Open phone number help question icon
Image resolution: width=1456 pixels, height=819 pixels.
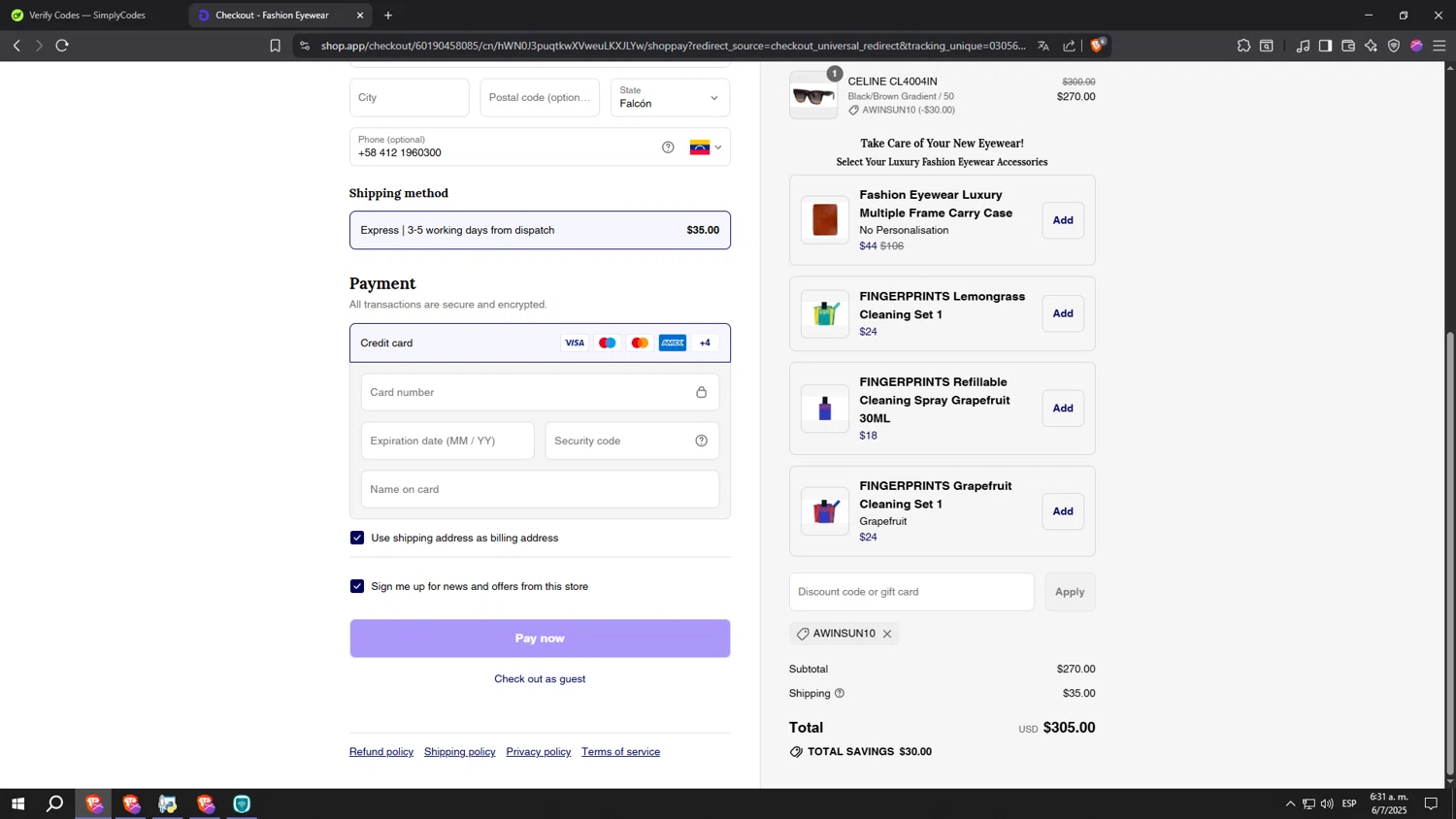click(x=668, y=147)
